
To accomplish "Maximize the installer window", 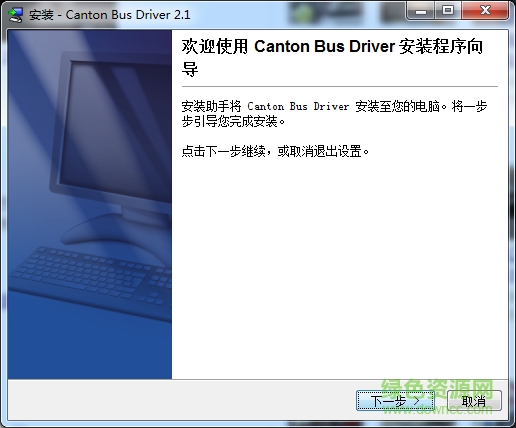I will [448, 11].
